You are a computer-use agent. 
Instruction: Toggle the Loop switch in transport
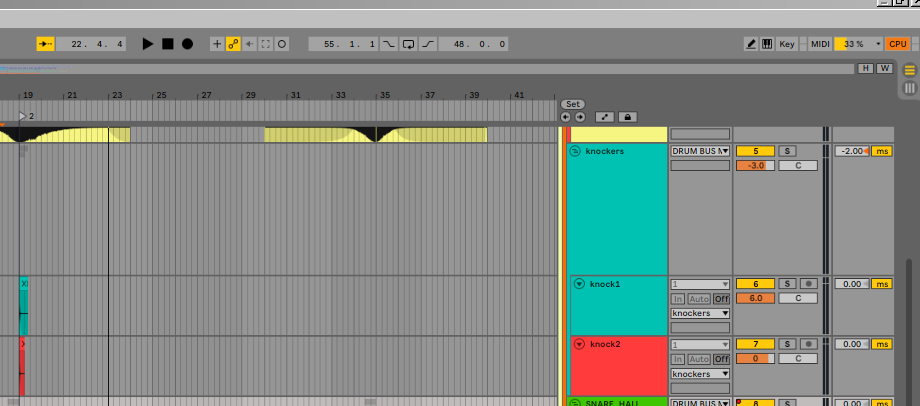pos(408,44)
